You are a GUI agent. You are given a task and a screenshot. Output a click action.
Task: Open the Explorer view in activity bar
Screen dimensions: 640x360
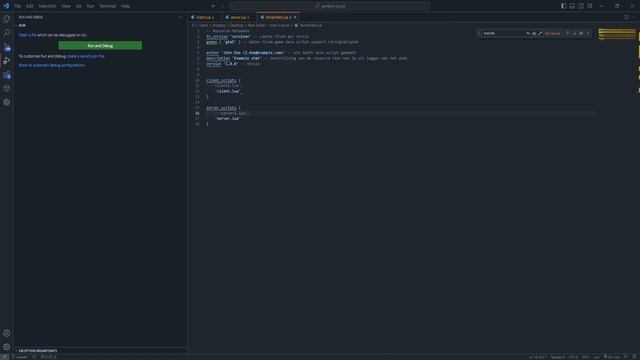click(x=7, y=19)
